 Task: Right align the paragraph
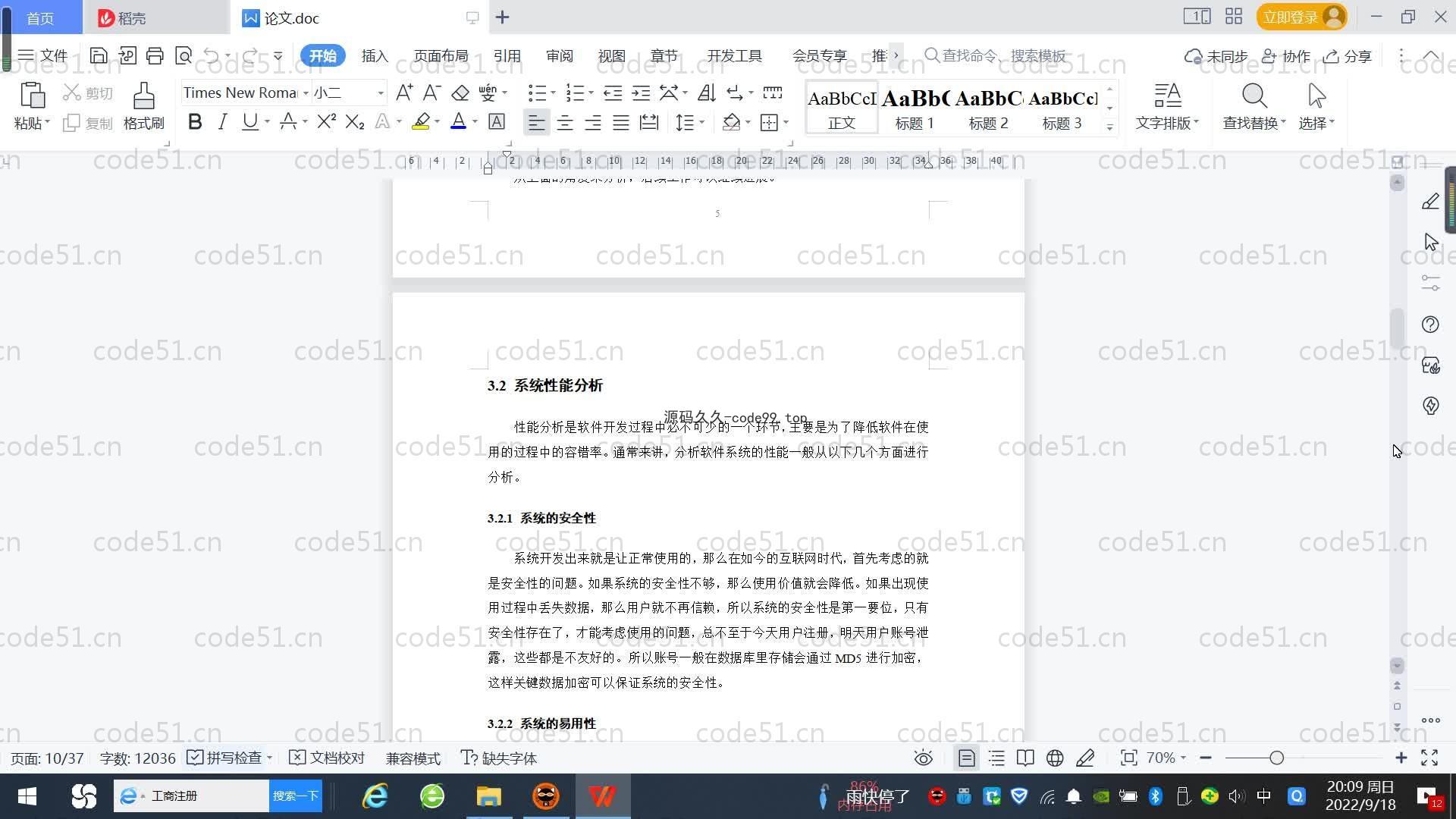coord(593,122)
